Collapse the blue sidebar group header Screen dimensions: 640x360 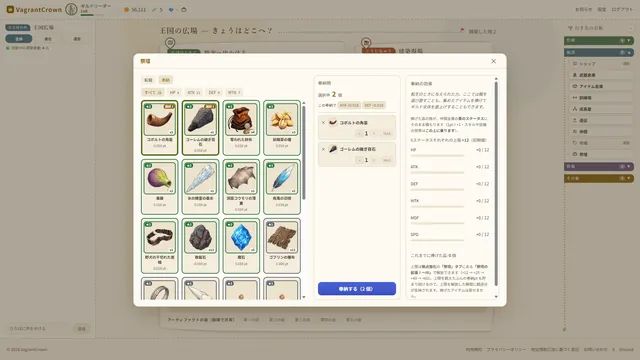[599, 53]
